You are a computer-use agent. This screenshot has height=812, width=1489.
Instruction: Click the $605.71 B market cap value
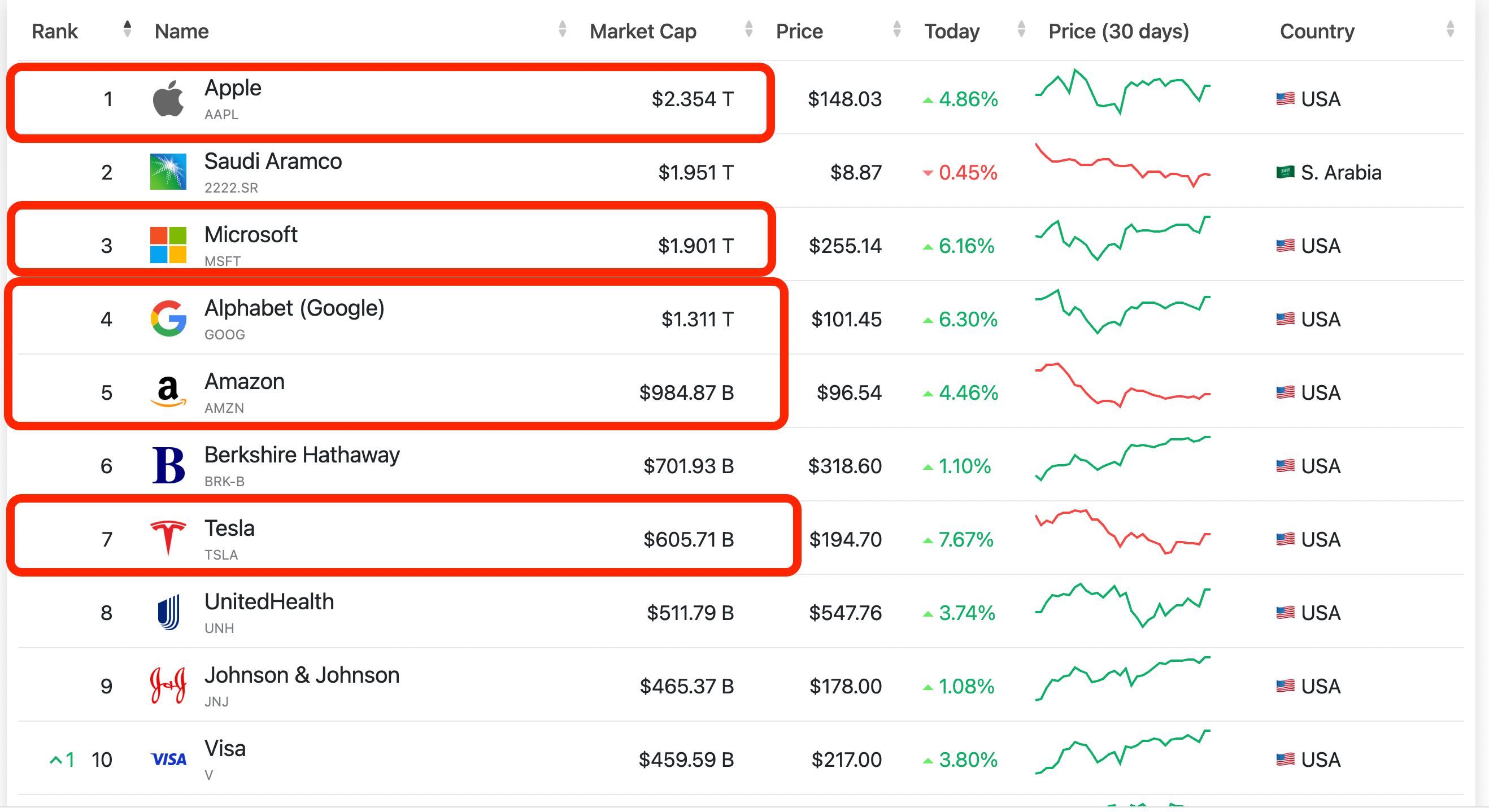pyautogui.click(x=689, y=539)
